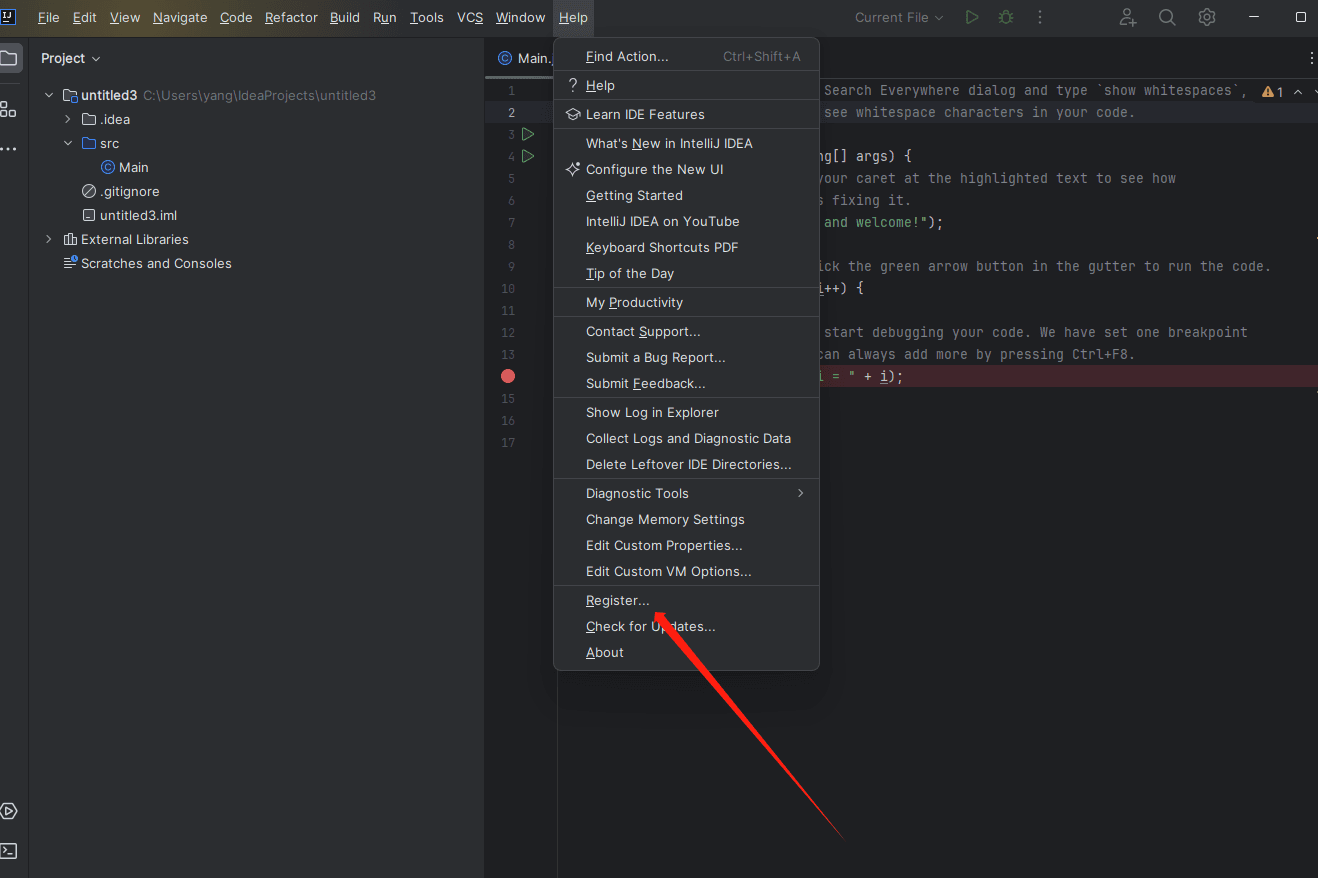Open Code With Me user icon
Image resolution: width=1318 pixels, height=878 pixels.
[x=1128, y=17]
